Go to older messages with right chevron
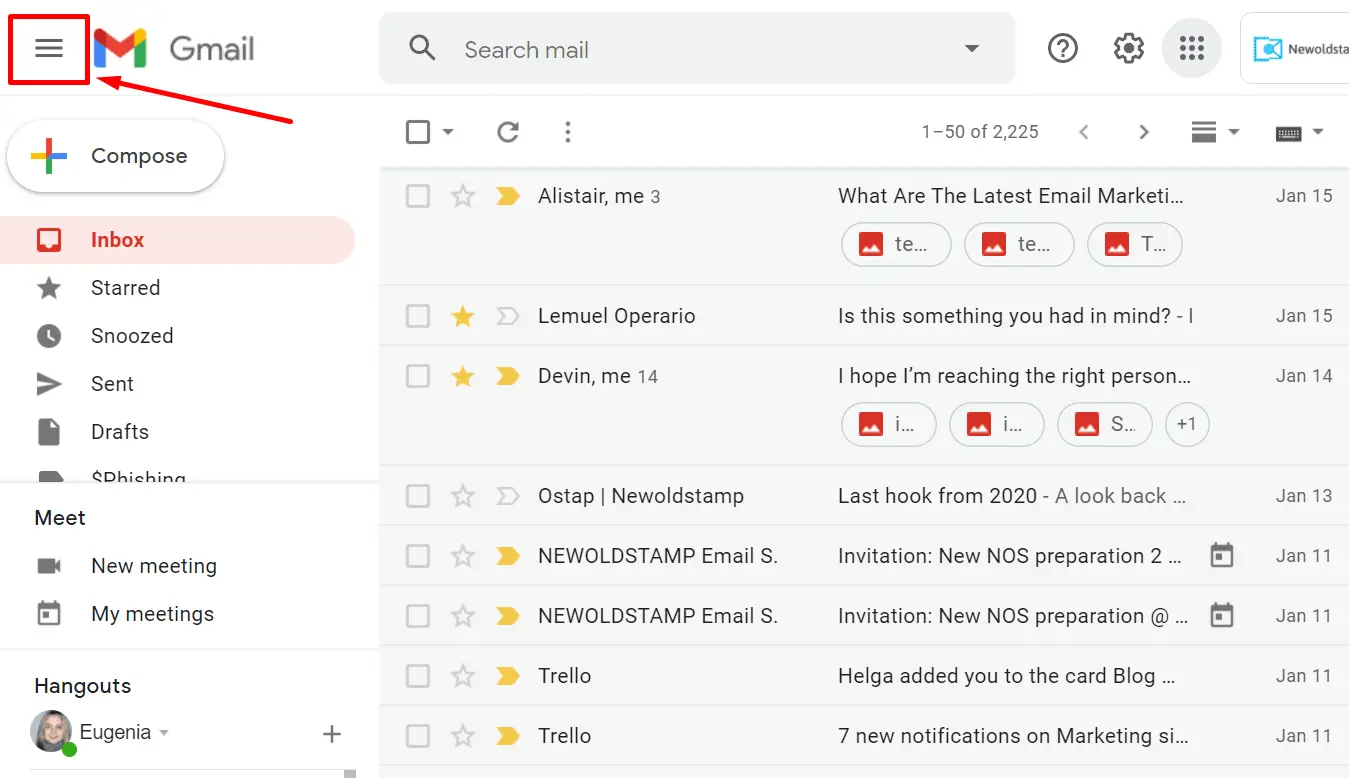This screenshot has width=1349, height=778. tap(1144, 132)
